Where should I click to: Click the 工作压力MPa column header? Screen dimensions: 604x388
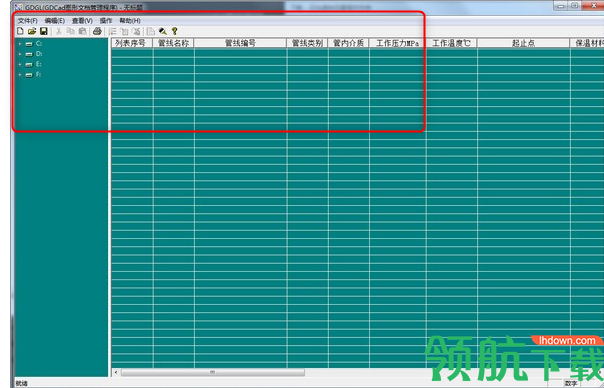coord(398,43)
